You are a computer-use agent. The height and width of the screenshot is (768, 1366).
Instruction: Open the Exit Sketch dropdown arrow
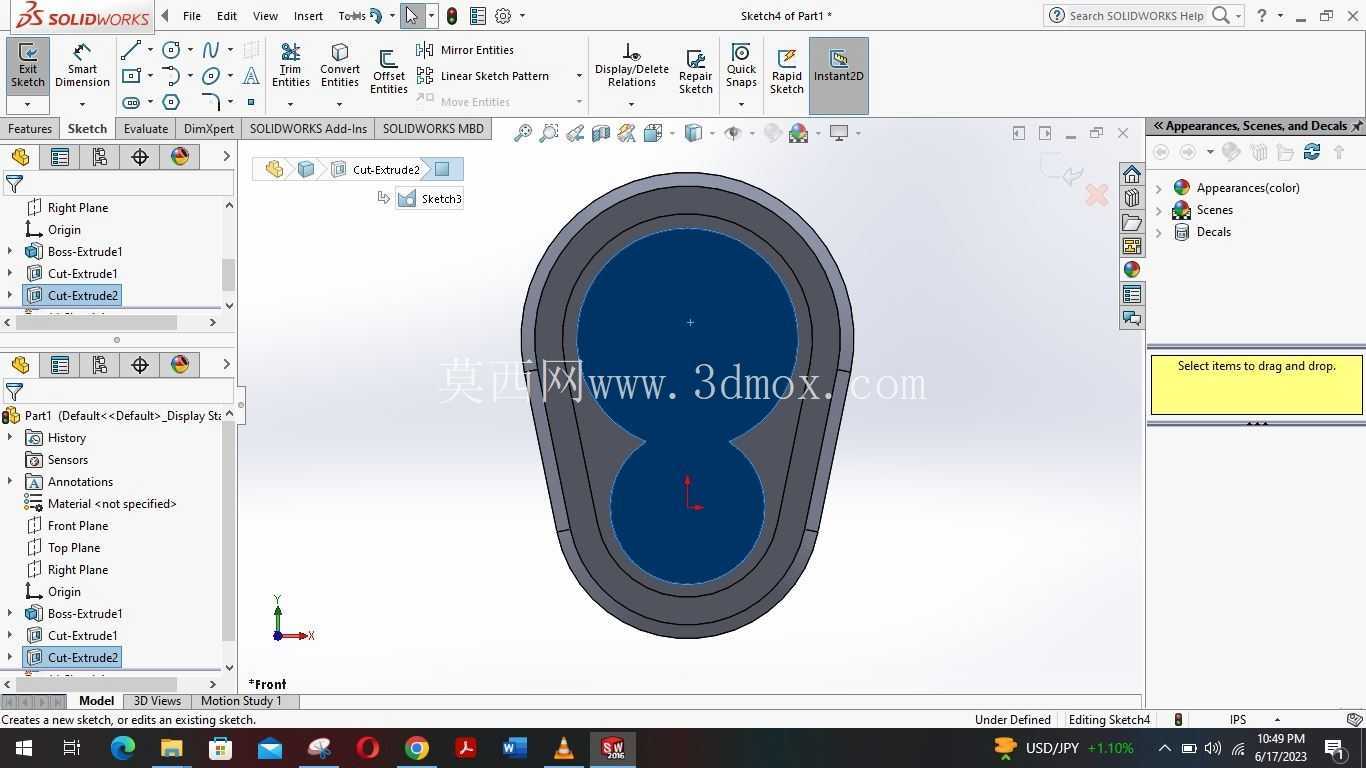pos(27,104)
